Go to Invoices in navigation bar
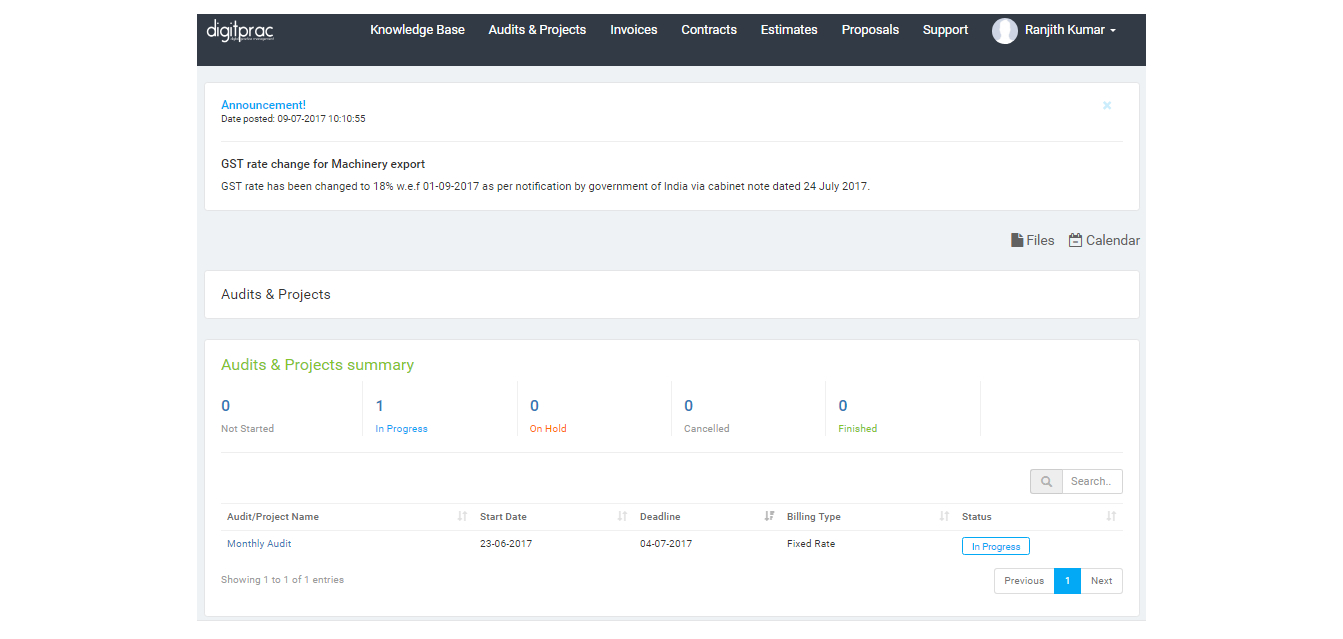 pyautogui.click(x=634, y=30)
